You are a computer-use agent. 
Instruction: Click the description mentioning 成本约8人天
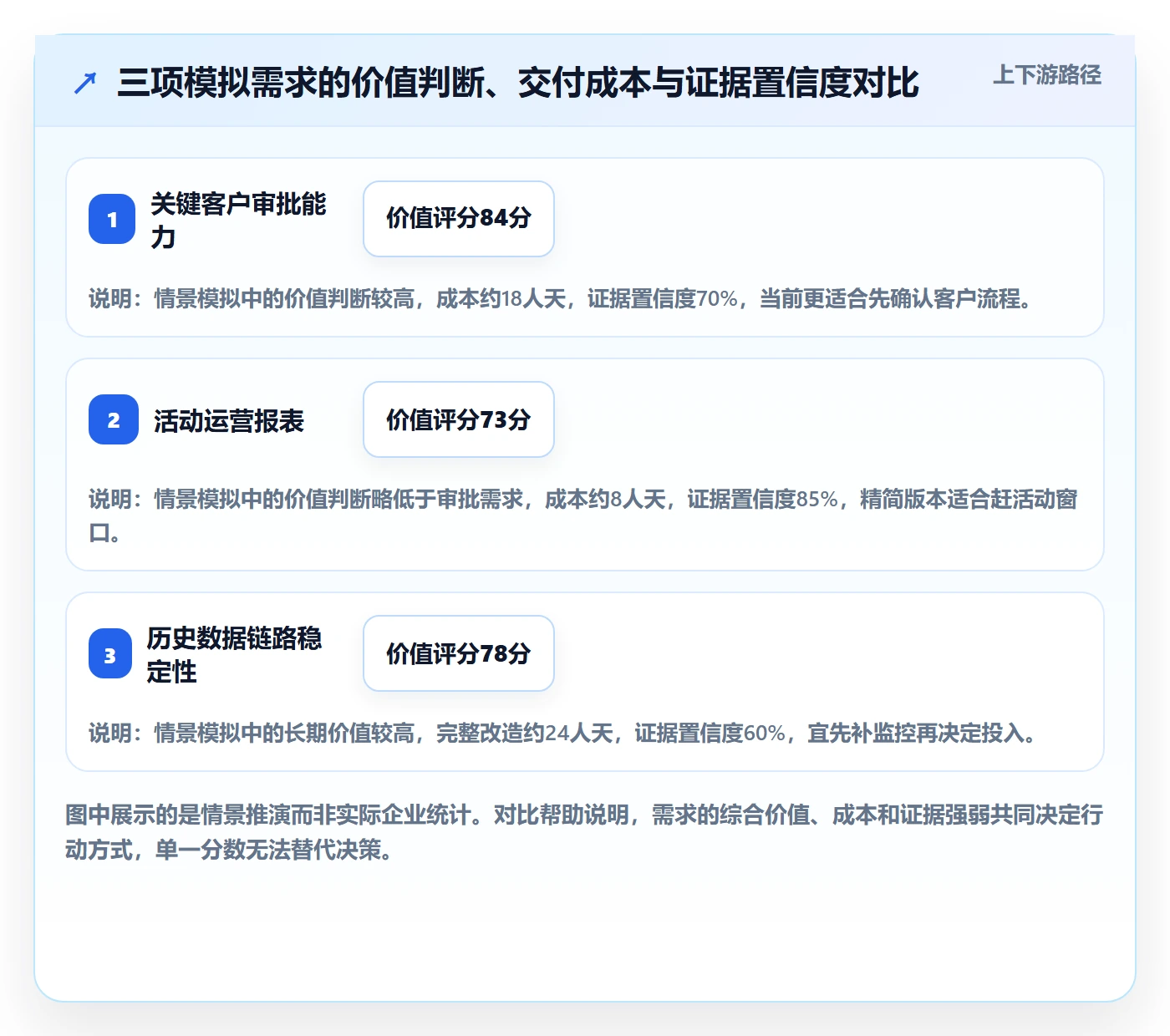583,515
